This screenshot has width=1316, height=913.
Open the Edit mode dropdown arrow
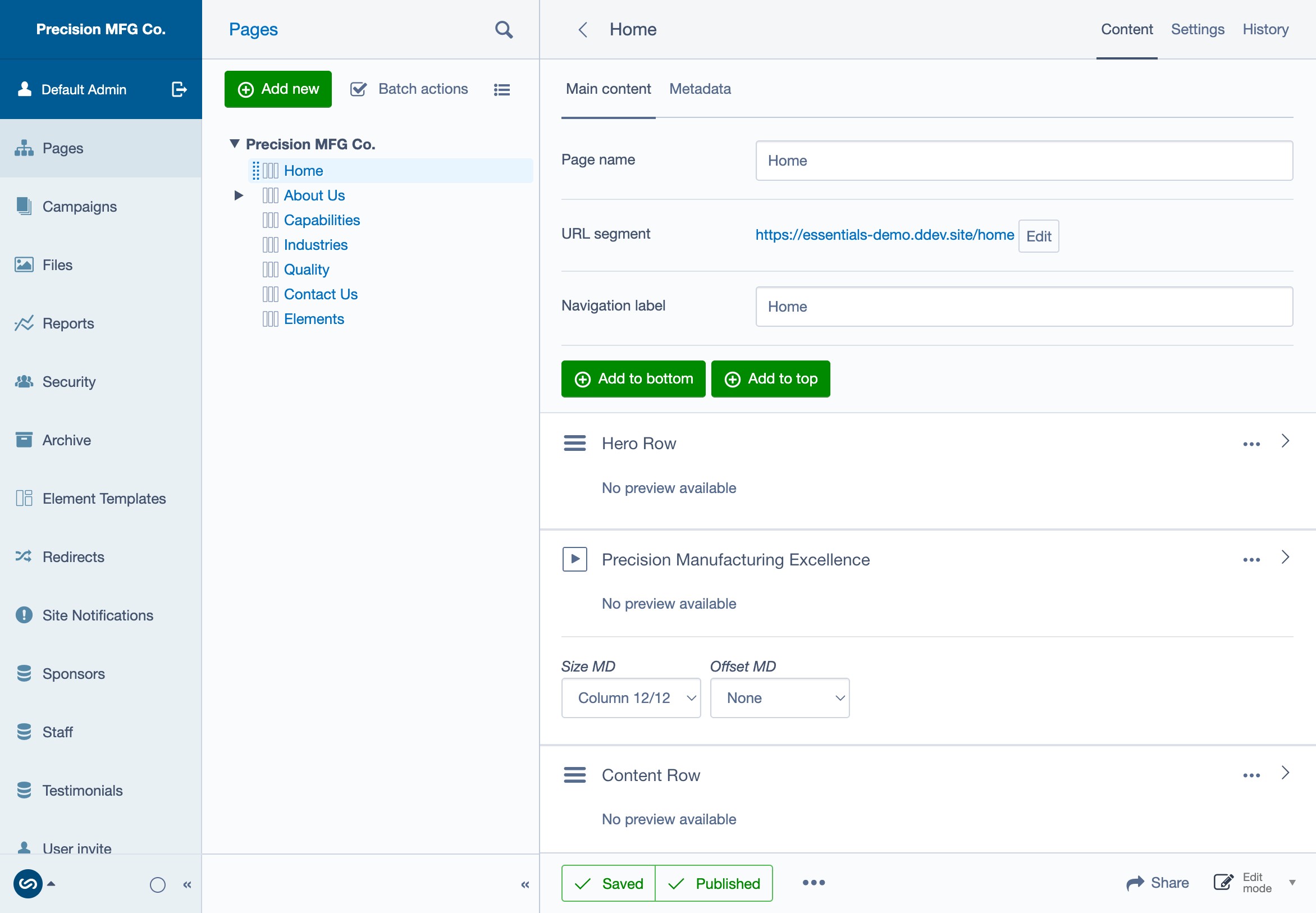(x=1292, y=883)
